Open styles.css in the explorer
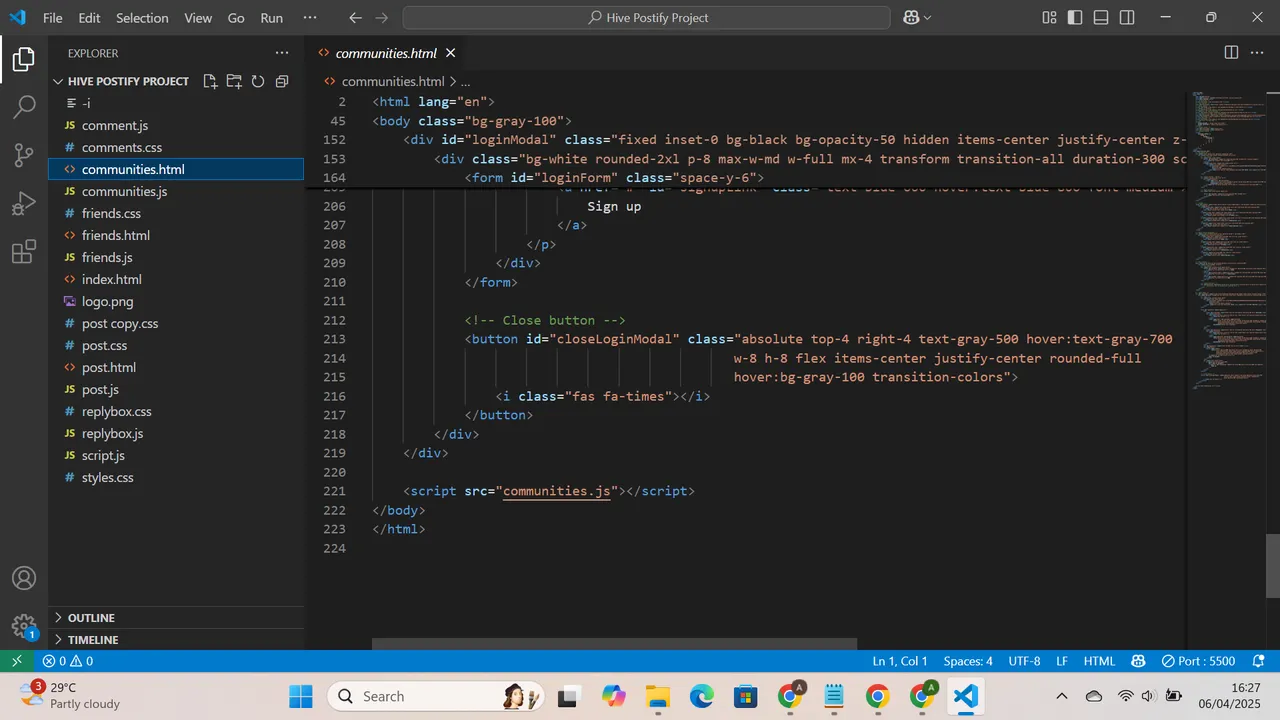The height and width of the screenshot is (720, 1280). [107, 477]
